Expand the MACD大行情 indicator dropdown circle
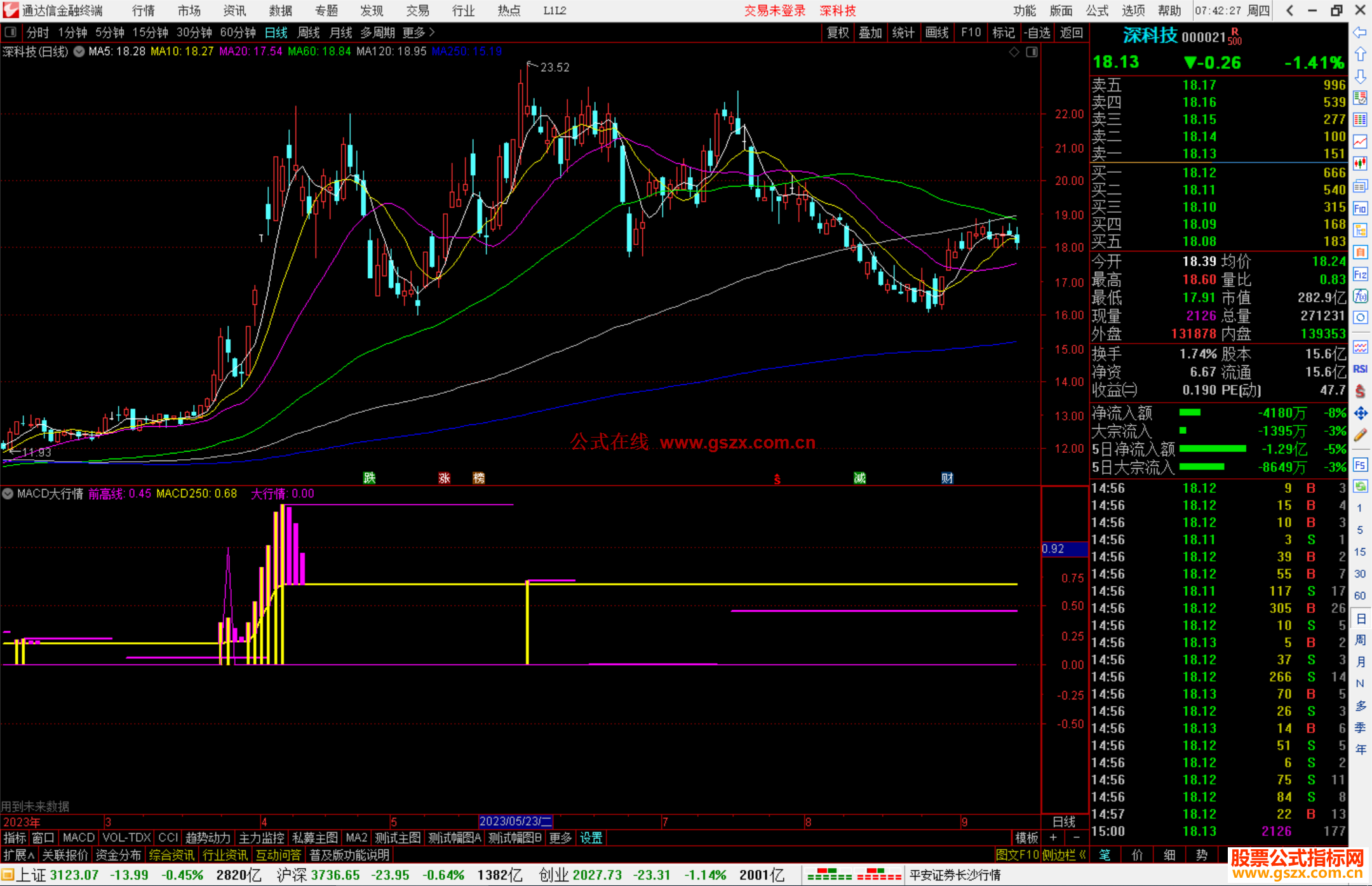Screen dimensions: 1372x886 click(x=8, y=493)
